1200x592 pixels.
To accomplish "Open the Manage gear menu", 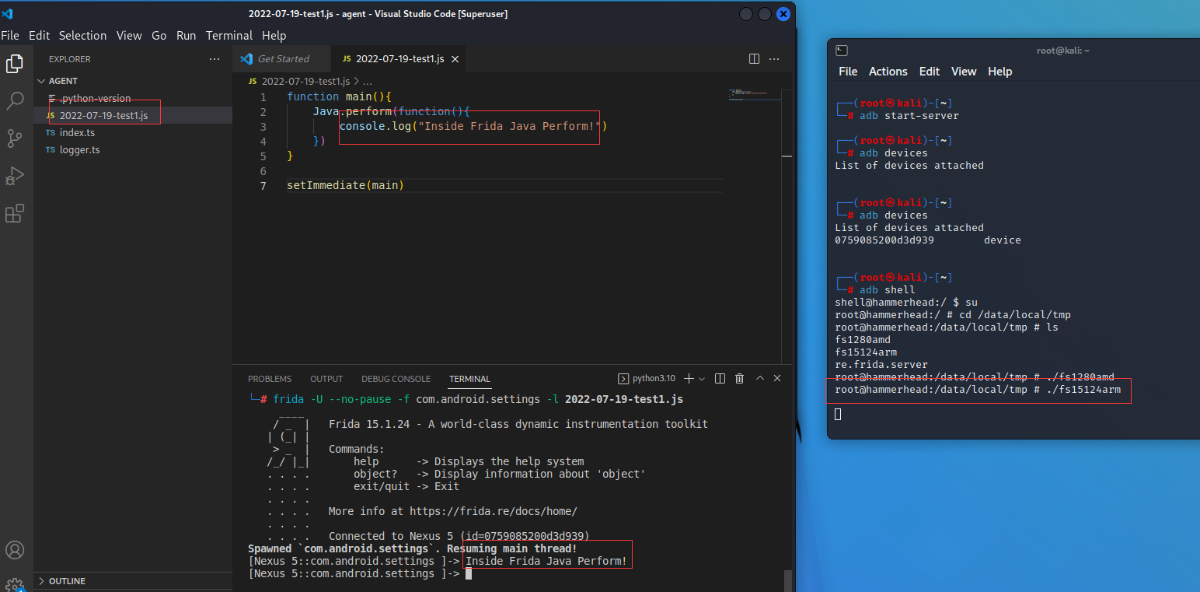I will (x=15, y=584).
